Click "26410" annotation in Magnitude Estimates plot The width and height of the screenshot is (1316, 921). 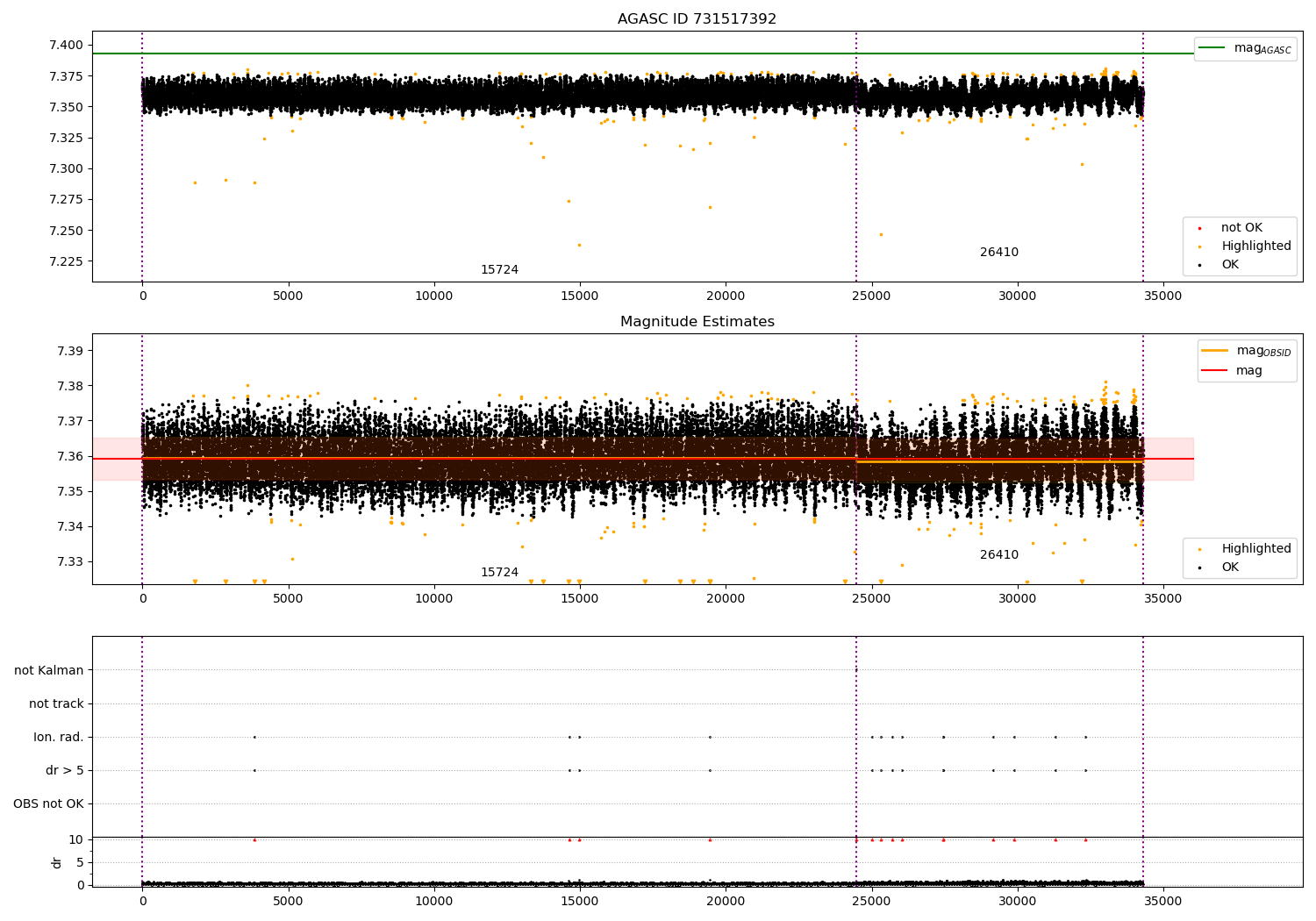(x=999, y=555)
